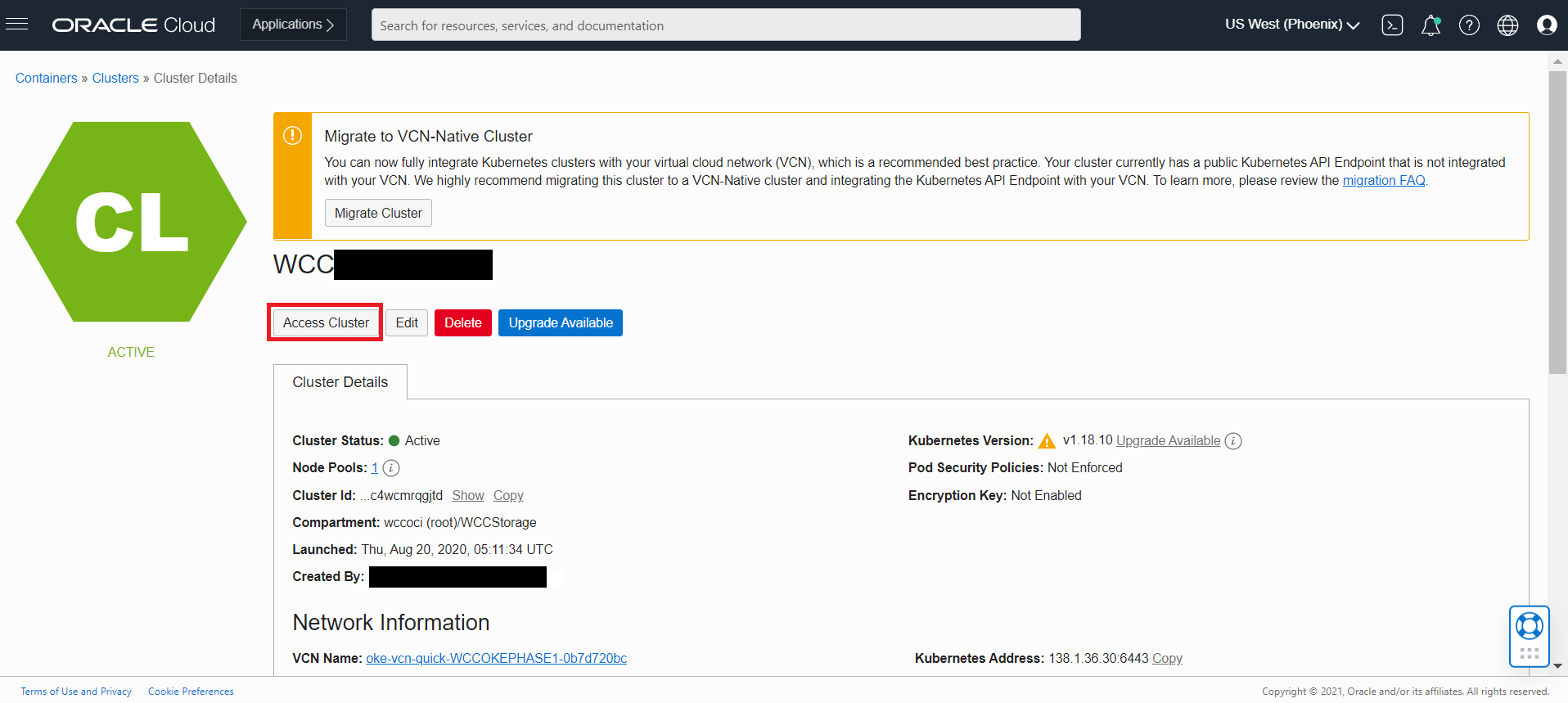Viewport: 1568px width, 703px height.
Task: Click the 'Network Information' heading
Action: click(x=391, y=623)
